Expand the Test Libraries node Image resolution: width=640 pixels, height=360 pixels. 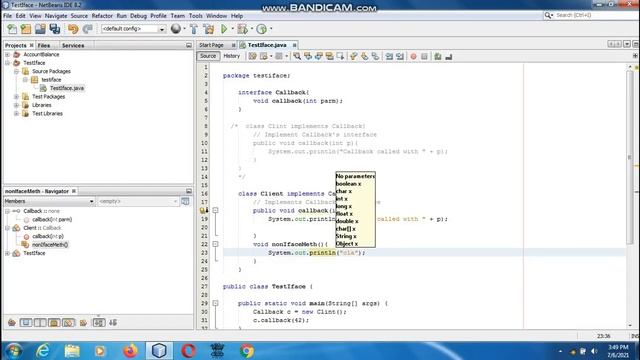click(16, 113)
